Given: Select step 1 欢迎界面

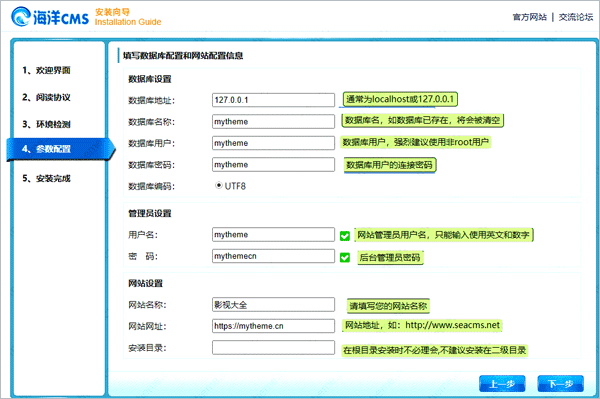Looking at the screenshot, I should pos(46,70).
